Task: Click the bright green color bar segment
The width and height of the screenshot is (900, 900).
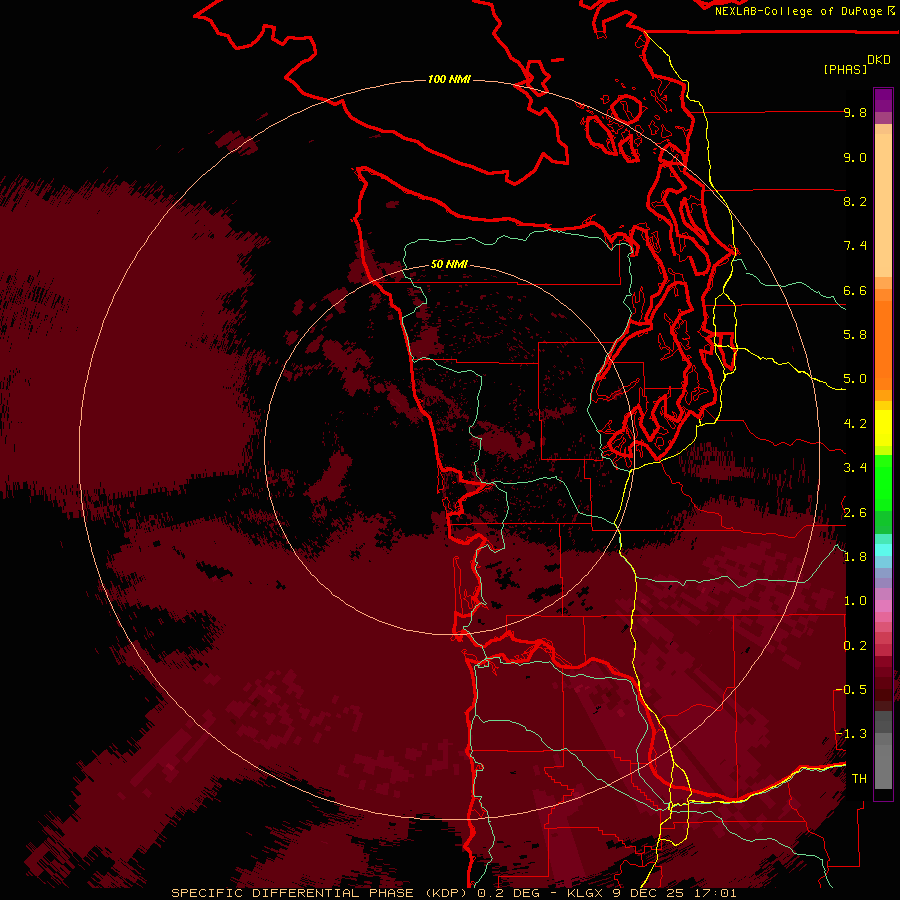Action: 883,483
